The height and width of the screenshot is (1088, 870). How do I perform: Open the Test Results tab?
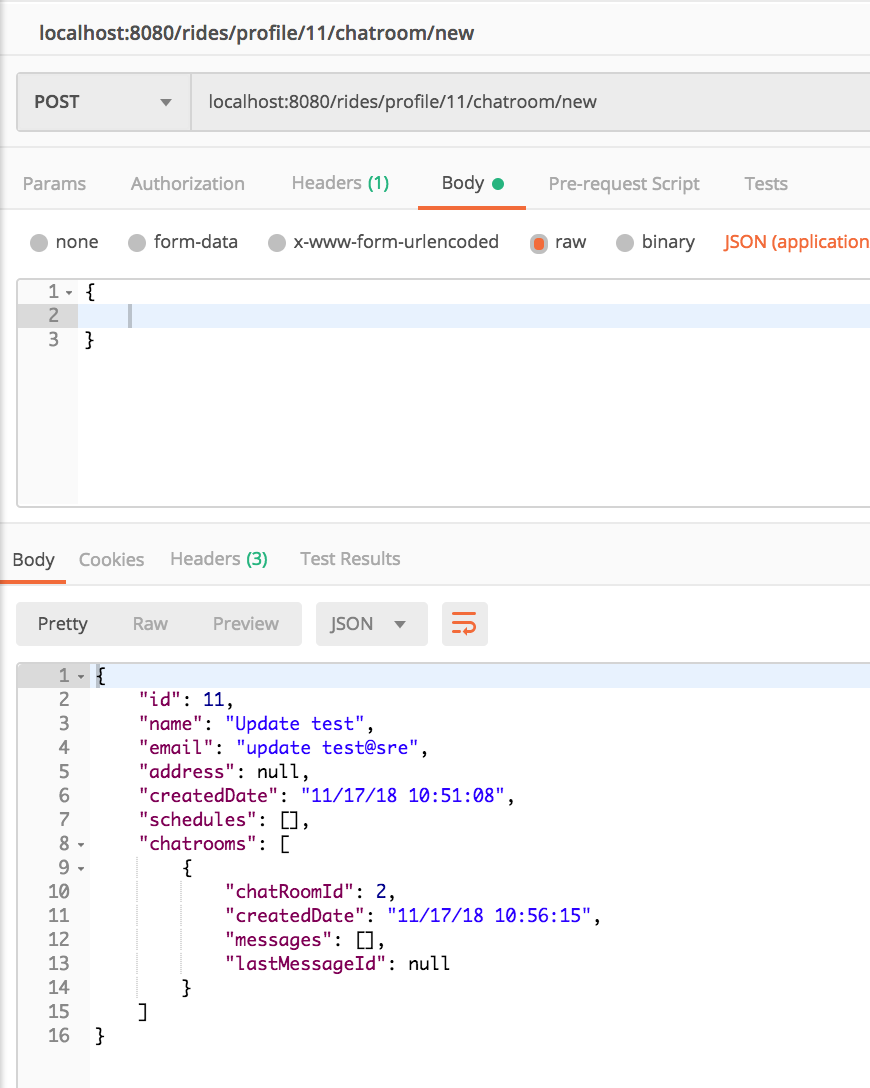350,559
